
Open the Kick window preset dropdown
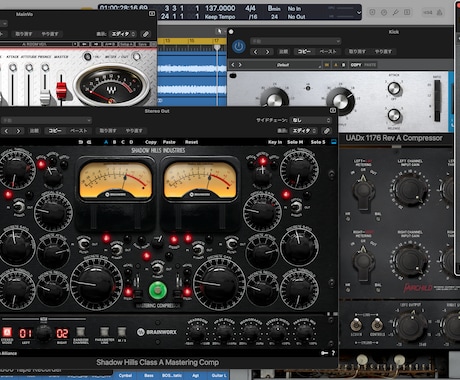point(295,41)
